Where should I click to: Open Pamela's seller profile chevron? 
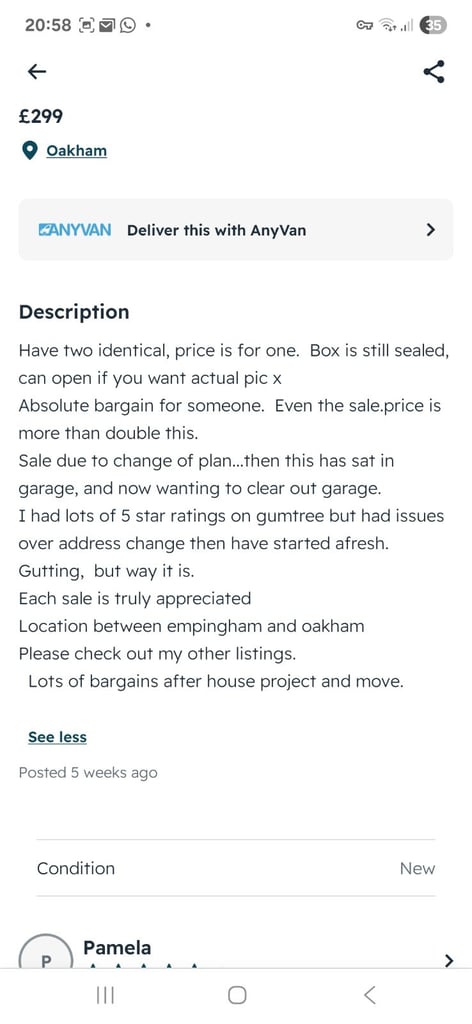[448, 960]
